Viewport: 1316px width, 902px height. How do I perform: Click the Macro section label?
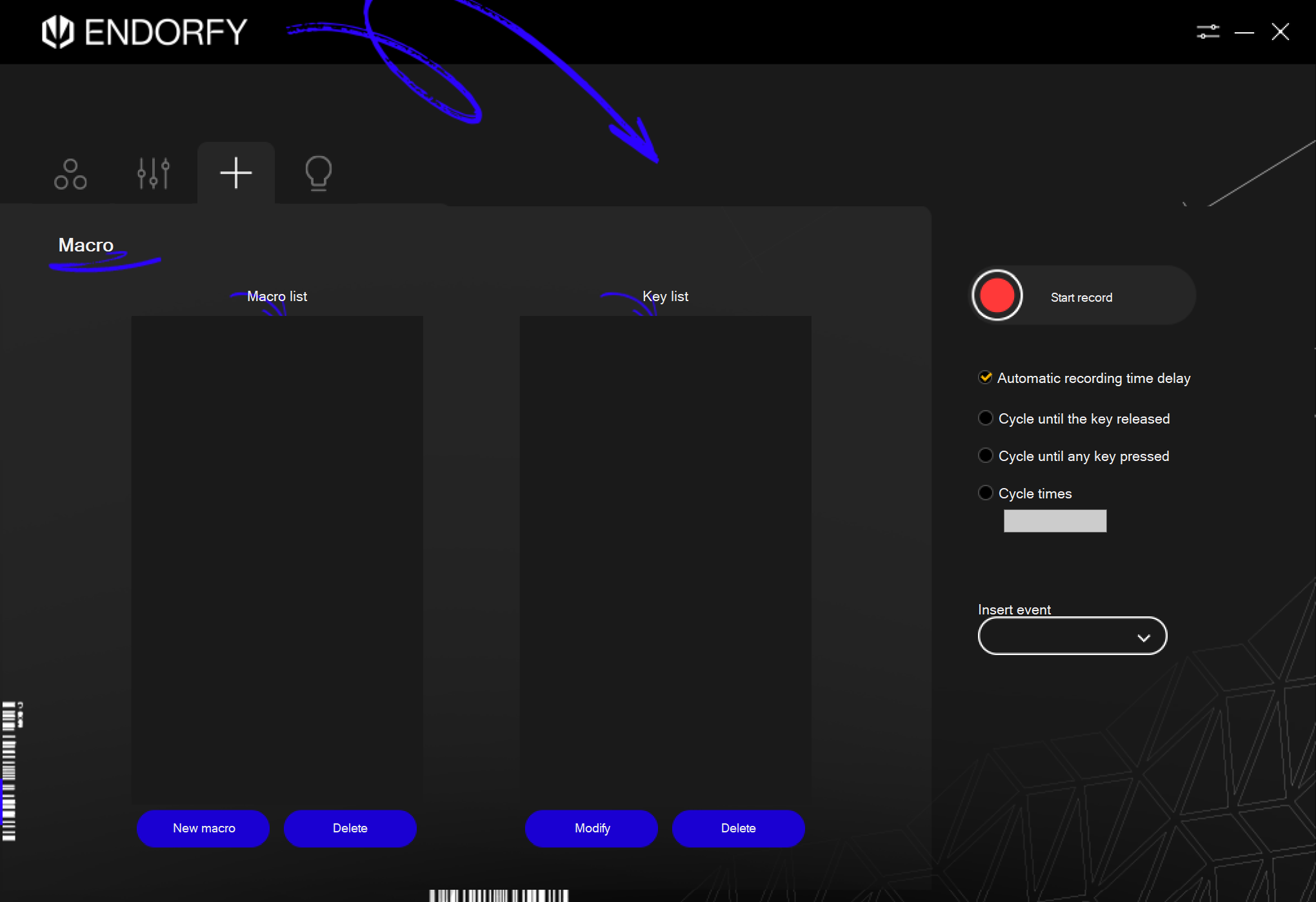(x=86, y=244)
